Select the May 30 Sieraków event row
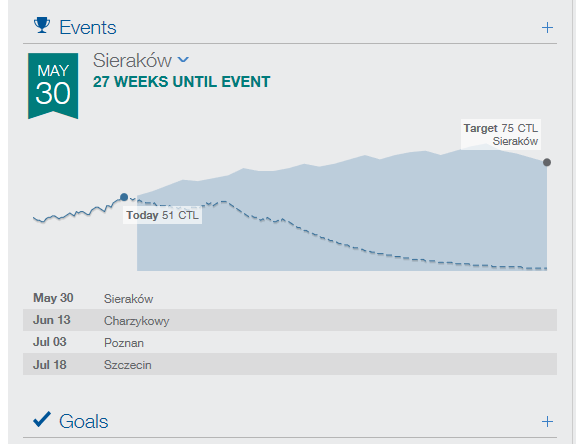 290,298
